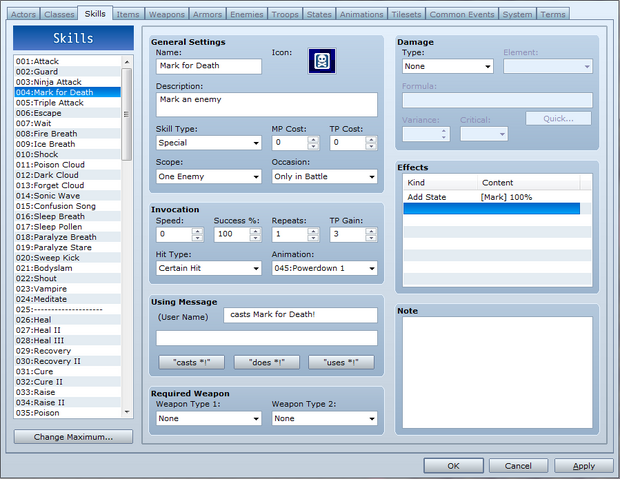Click the Kind column header
The image size is (620, 479).
(x=440, y=183)
